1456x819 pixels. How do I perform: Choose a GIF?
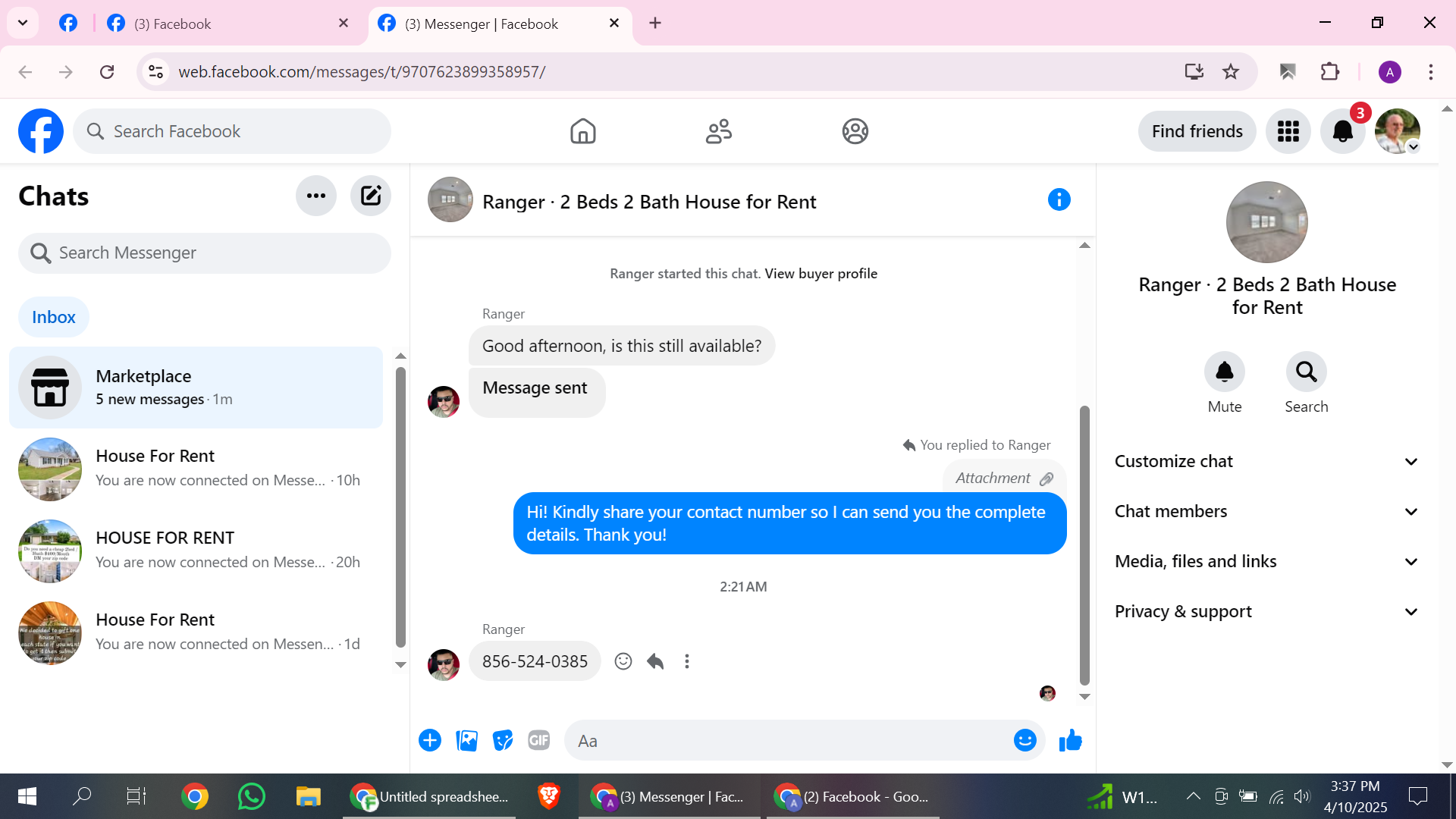click(x=539, y=740)
